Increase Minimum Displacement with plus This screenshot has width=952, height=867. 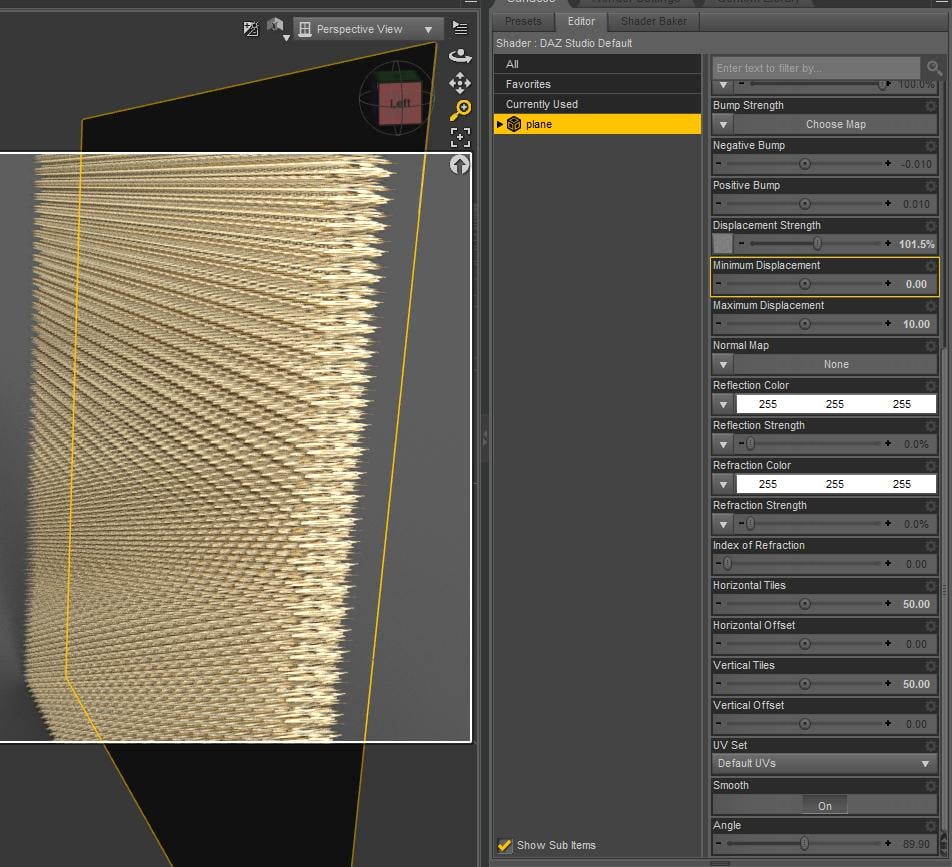point(888,284)
